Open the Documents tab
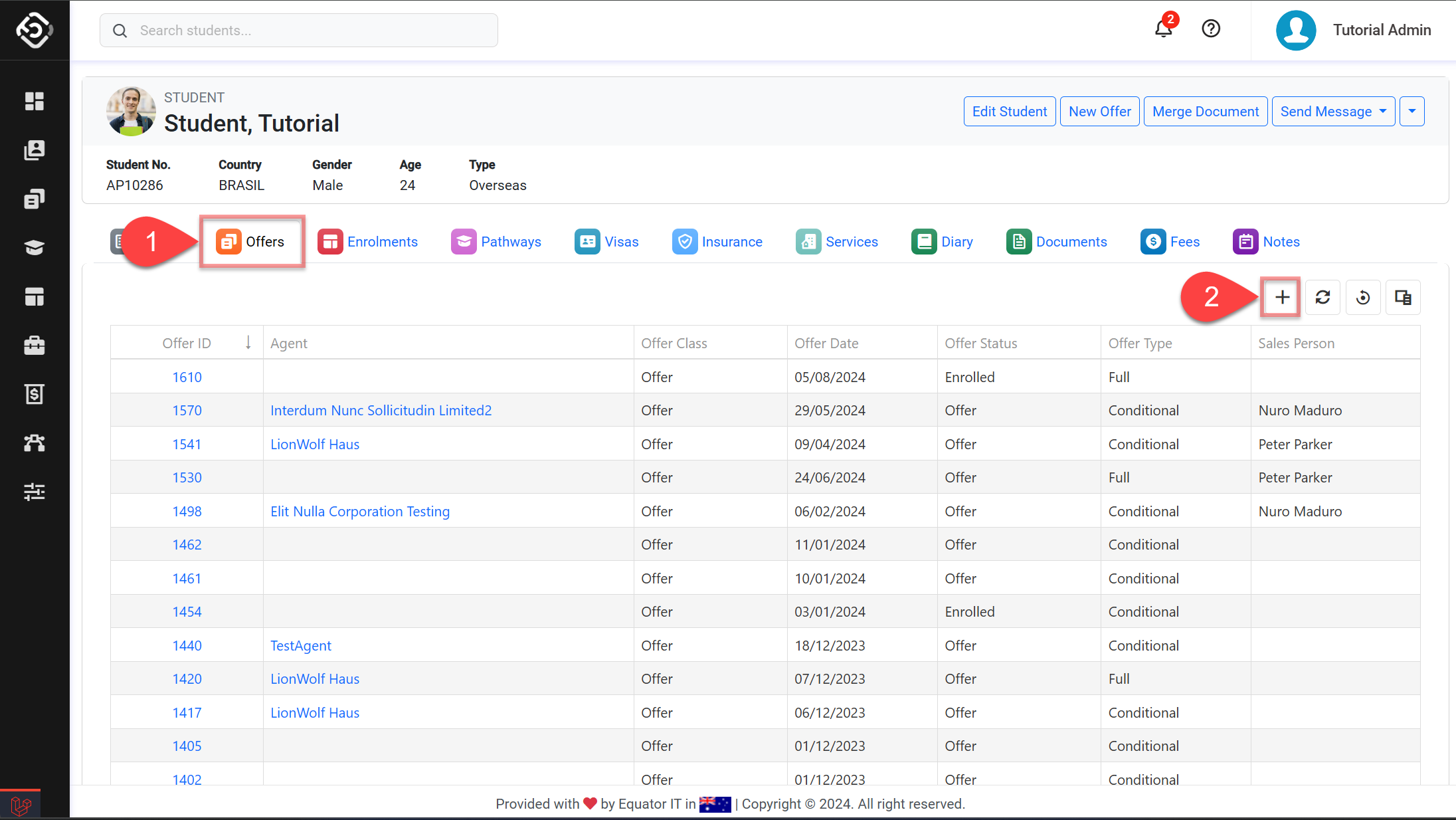Viewport: 1456px width, 820px height. tap(1057, 242)
